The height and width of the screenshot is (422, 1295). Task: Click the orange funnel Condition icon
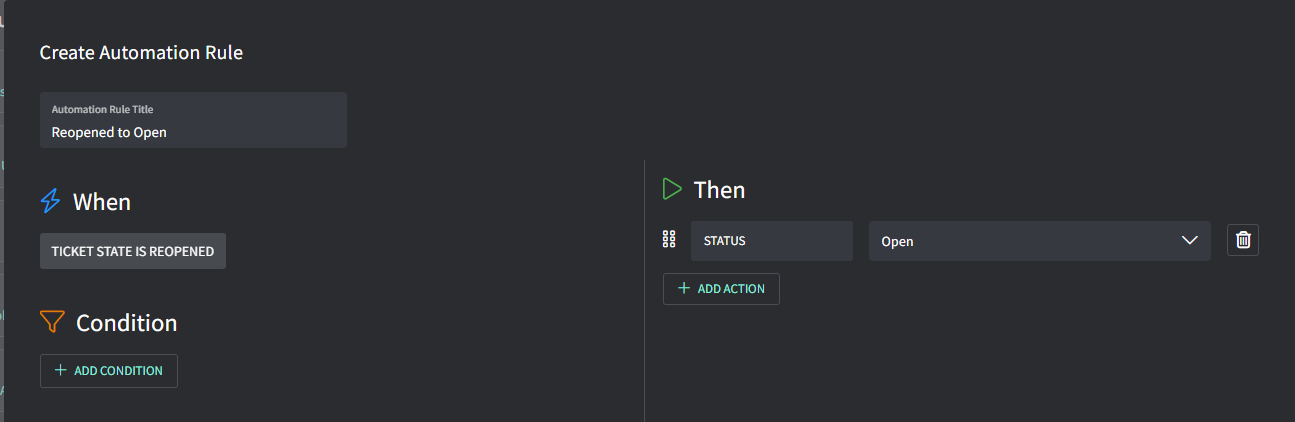click(x=52, y=322)
